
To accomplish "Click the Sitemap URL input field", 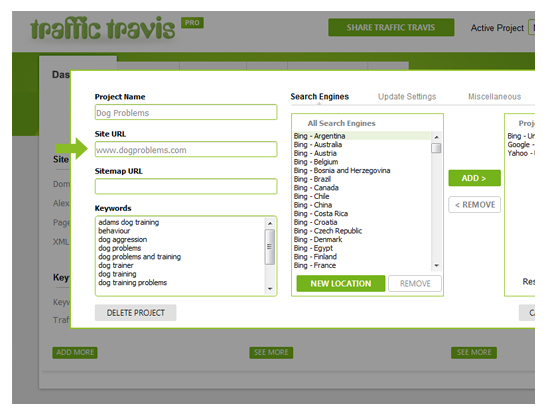I will (x=186, y=187).
